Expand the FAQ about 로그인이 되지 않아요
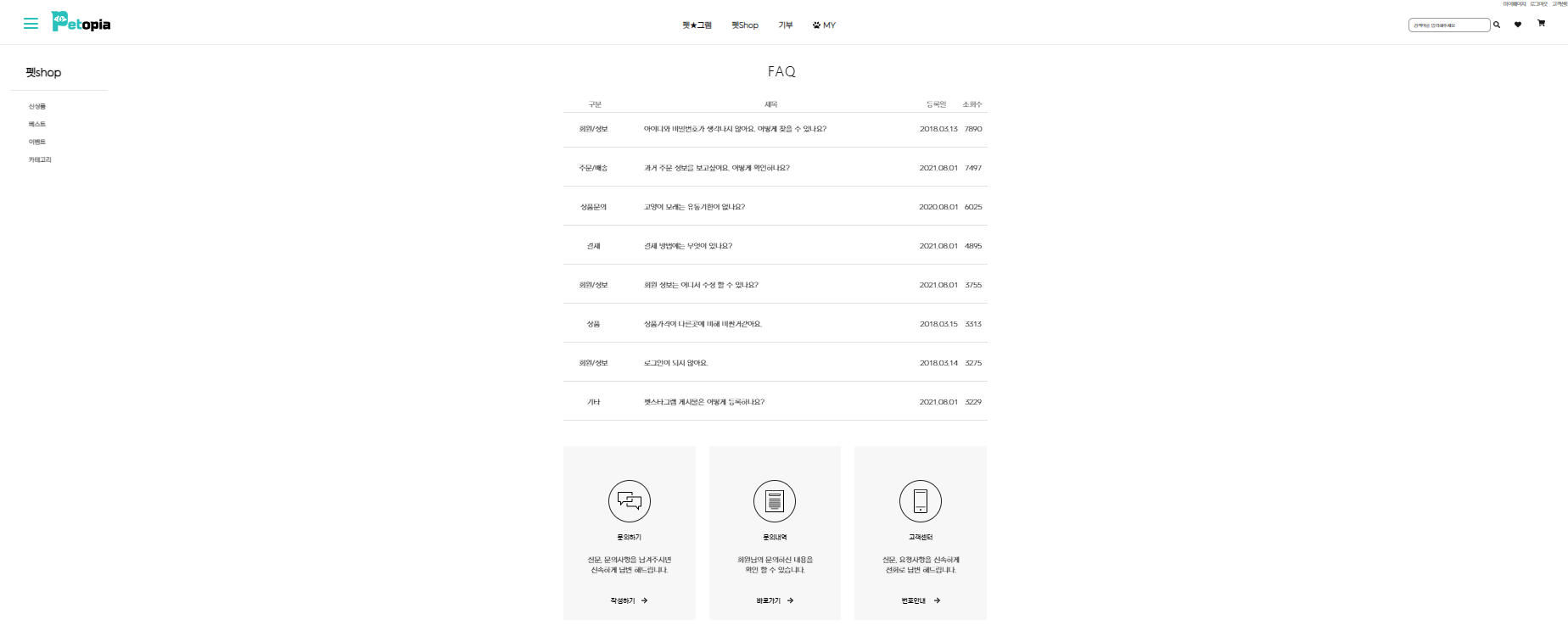The width and height of the screenshot is (1568, 642). click(x=675, y=363)
